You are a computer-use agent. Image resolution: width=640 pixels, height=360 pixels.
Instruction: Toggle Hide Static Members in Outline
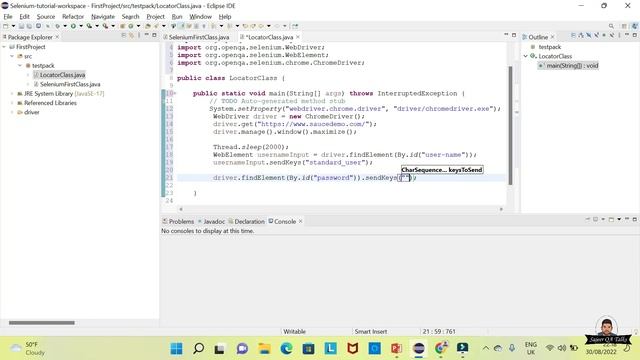point(596,36)
